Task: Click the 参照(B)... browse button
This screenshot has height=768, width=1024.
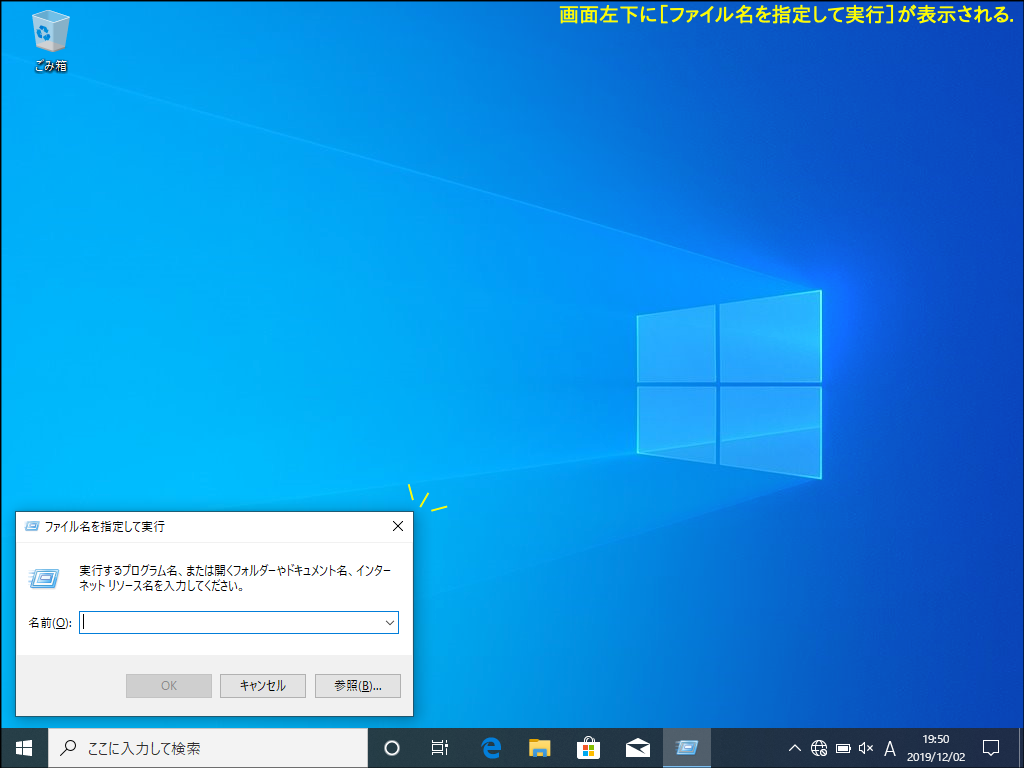Action: pyautogui.click(x=357, y=686)
